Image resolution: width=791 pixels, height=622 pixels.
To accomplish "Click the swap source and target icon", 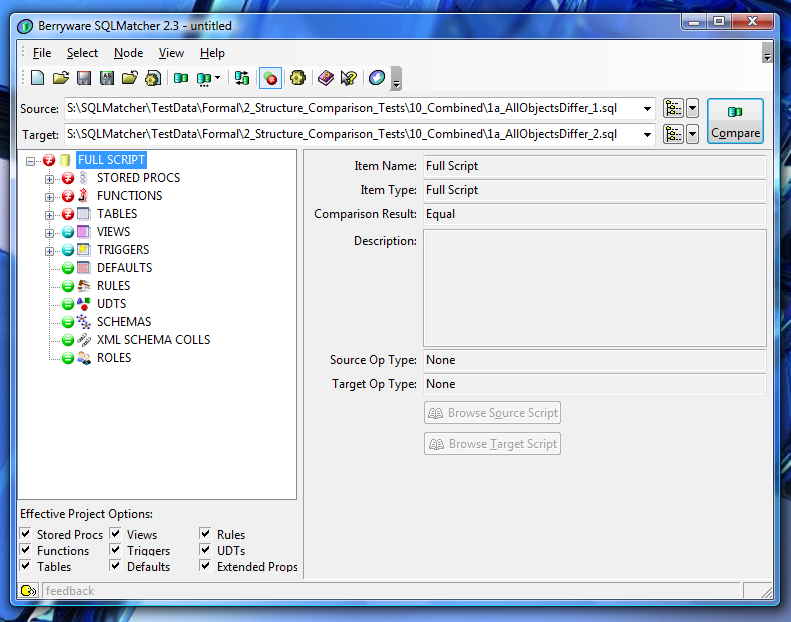I will pos(242,78).
